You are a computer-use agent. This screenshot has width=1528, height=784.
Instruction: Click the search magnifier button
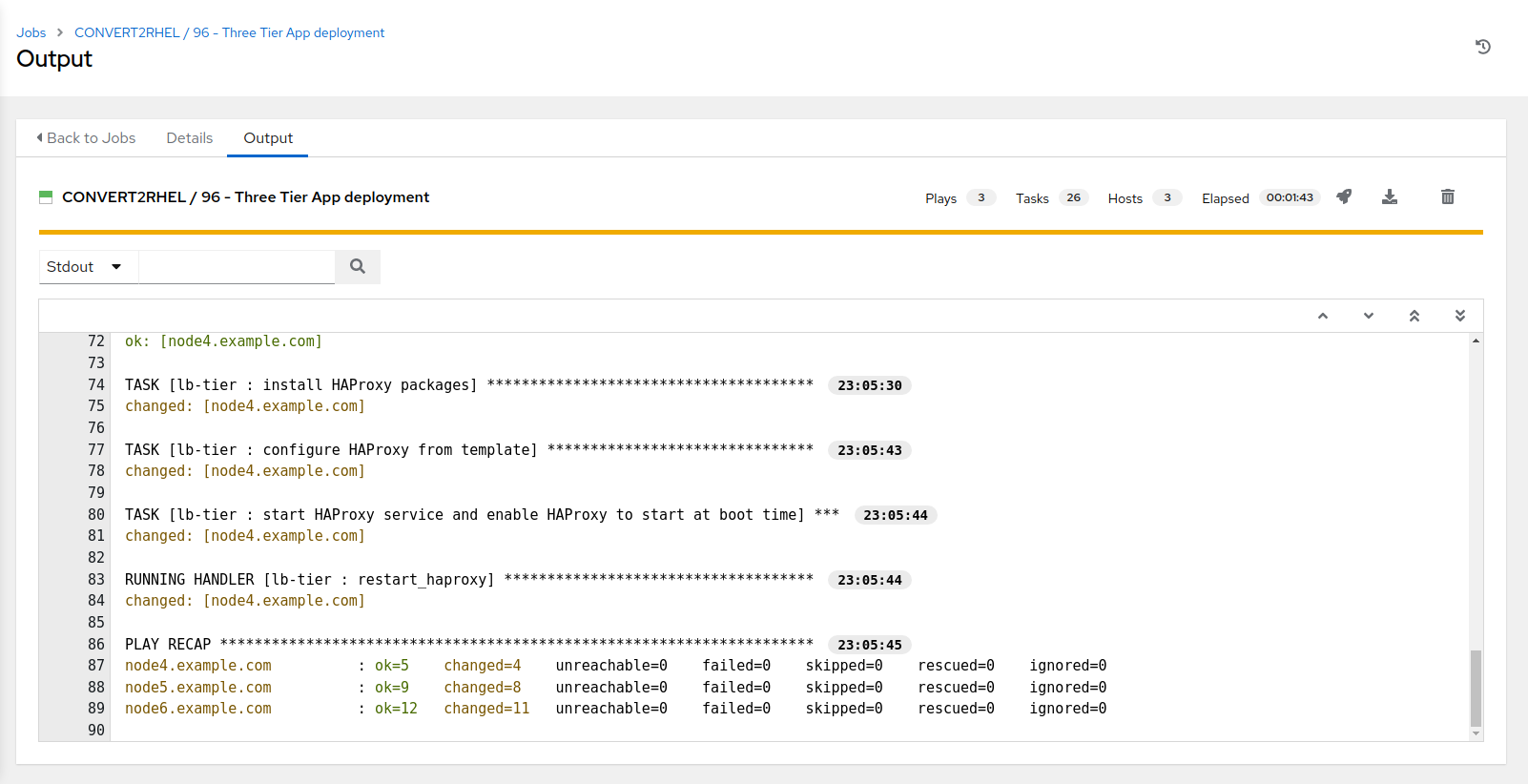pos(358,267)
